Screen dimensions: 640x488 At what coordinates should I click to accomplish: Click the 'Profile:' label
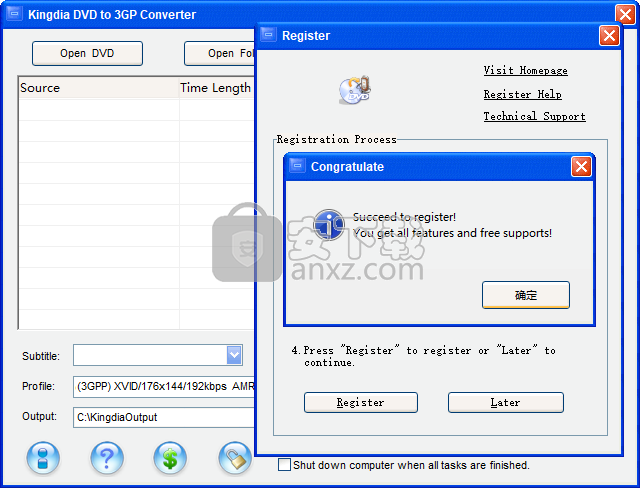(38, 386)
